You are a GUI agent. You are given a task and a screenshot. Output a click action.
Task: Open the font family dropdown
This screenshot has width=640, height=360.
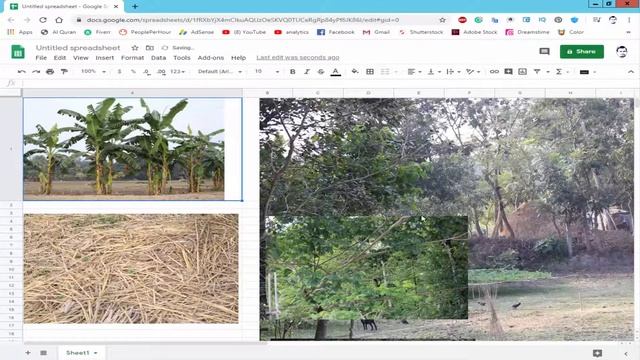(220, 71)
